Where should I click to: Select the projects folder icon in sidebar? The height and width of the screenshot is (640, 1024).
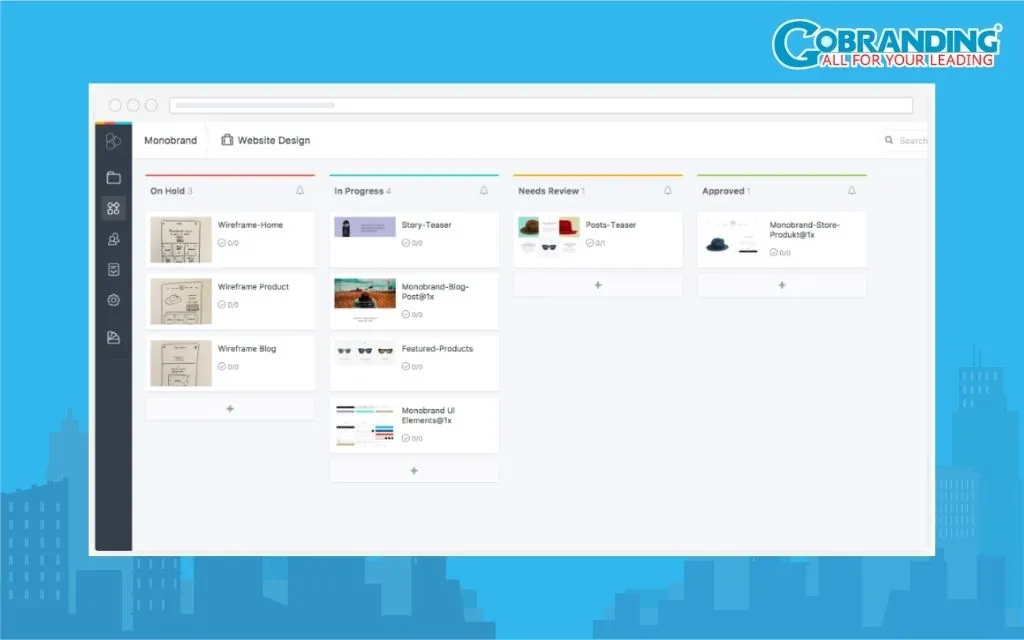[113, 178]
